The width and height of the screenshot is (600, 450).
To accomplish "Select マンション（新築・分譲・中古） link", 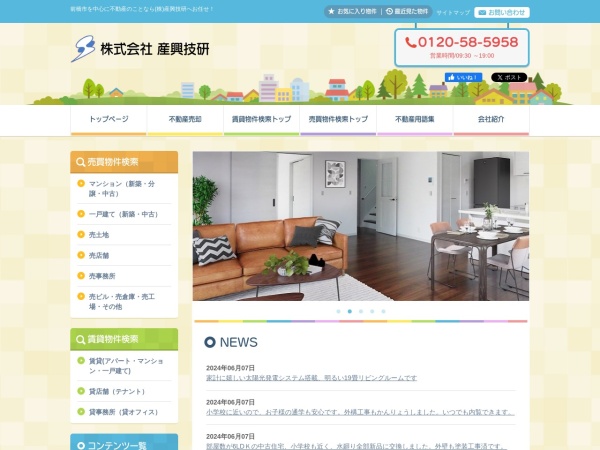I will click(x=122, y=189).
